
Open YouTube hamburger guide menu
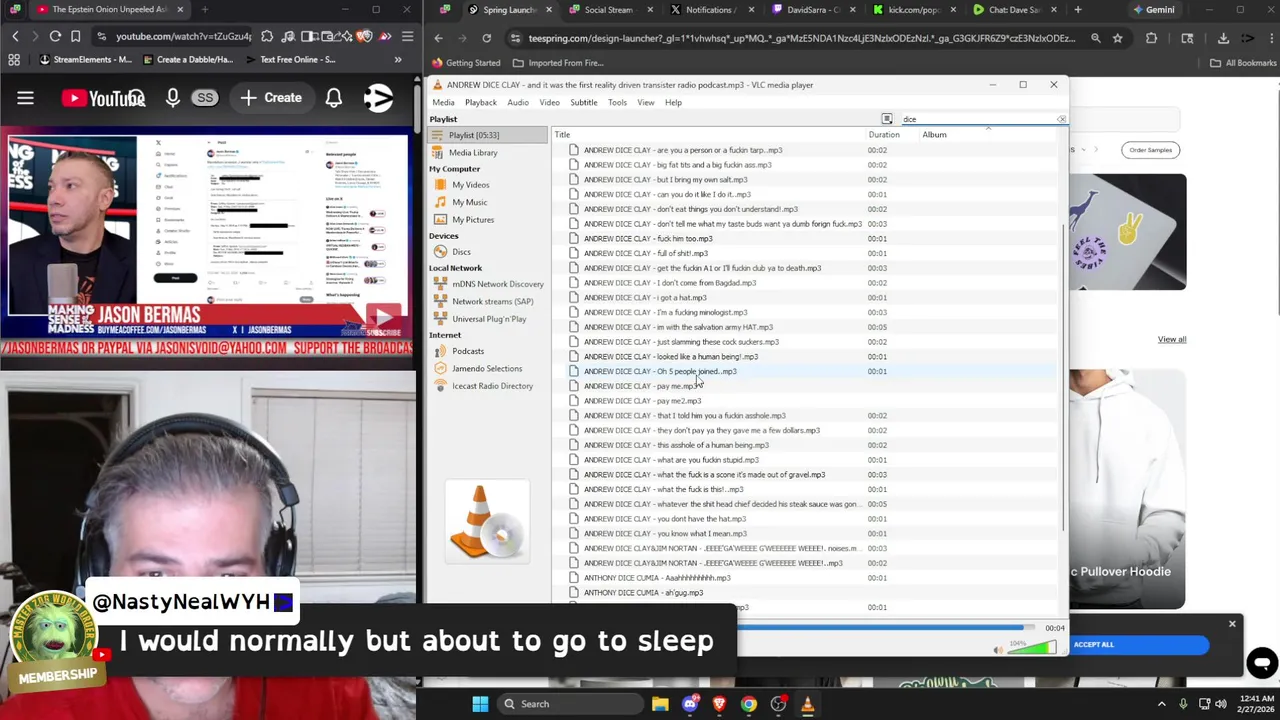coord(25,98)
